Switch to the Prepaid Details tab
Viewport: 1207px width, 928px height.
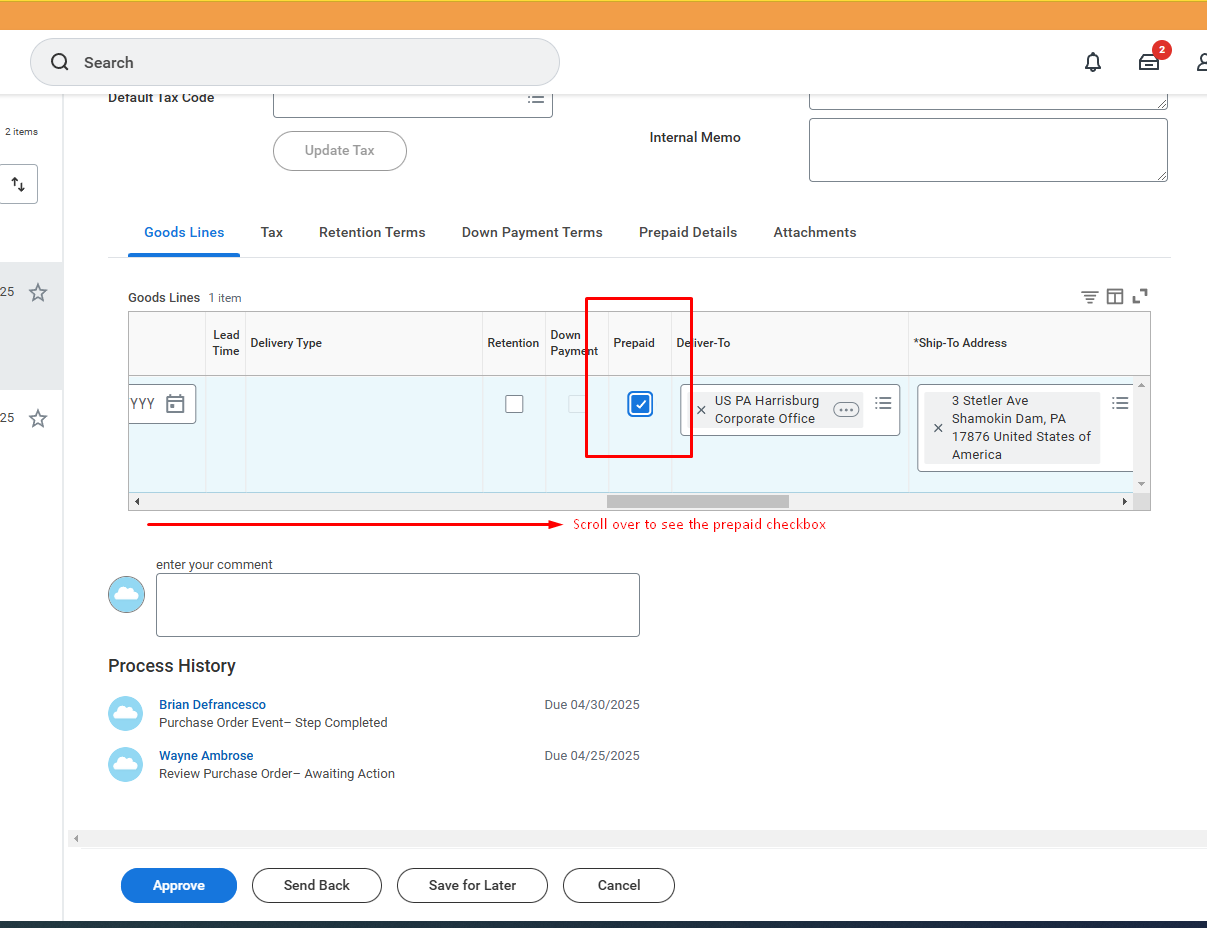click(687, 232)
